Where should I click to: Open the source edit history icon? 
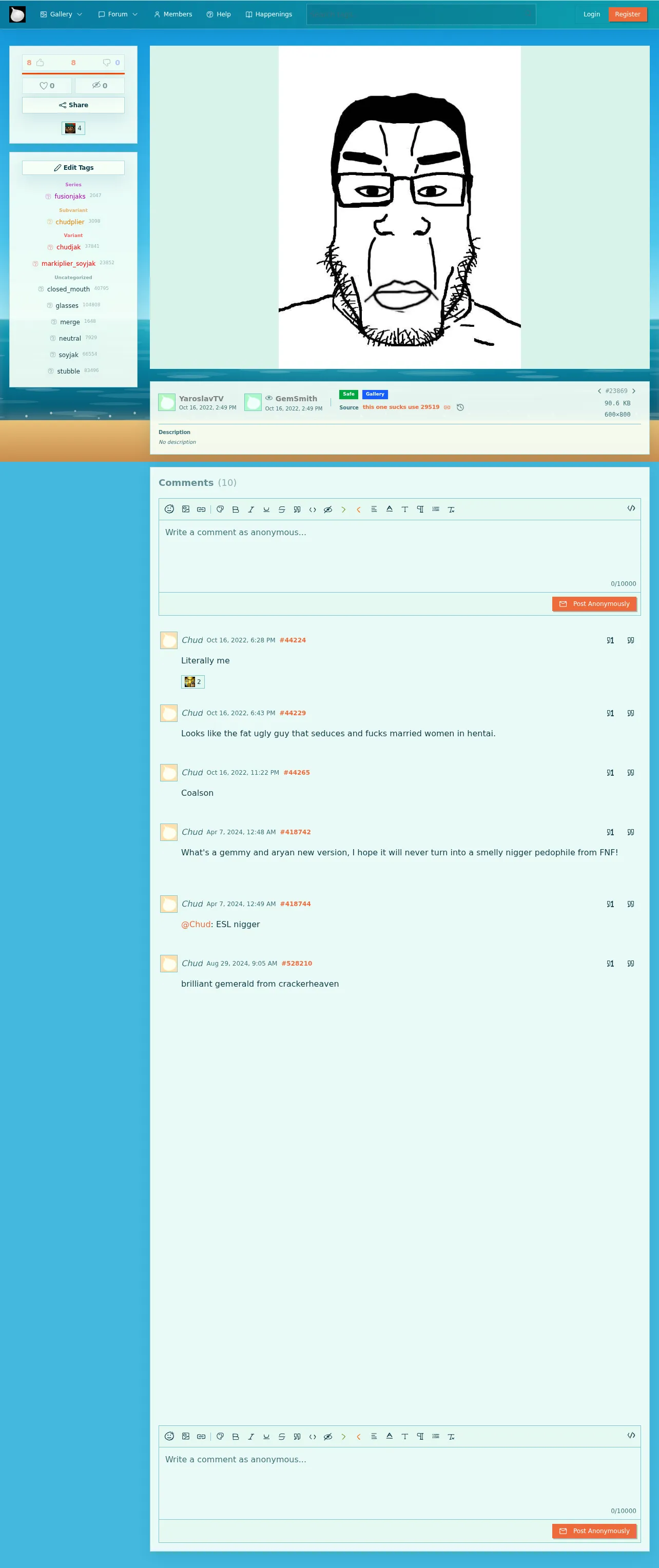[460, 407]
